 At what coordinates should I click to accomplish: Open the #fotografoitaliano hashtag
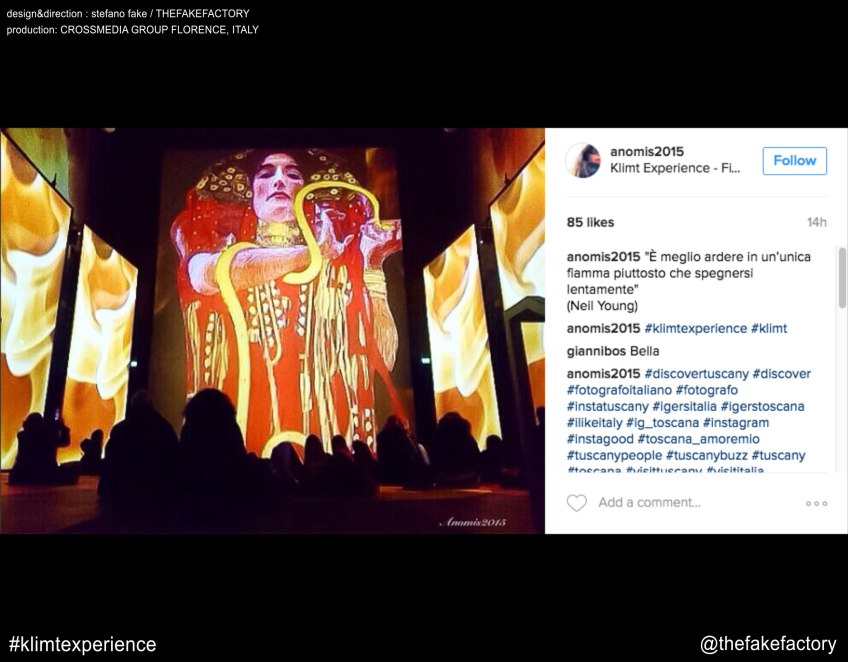click(x=619, y=390)
